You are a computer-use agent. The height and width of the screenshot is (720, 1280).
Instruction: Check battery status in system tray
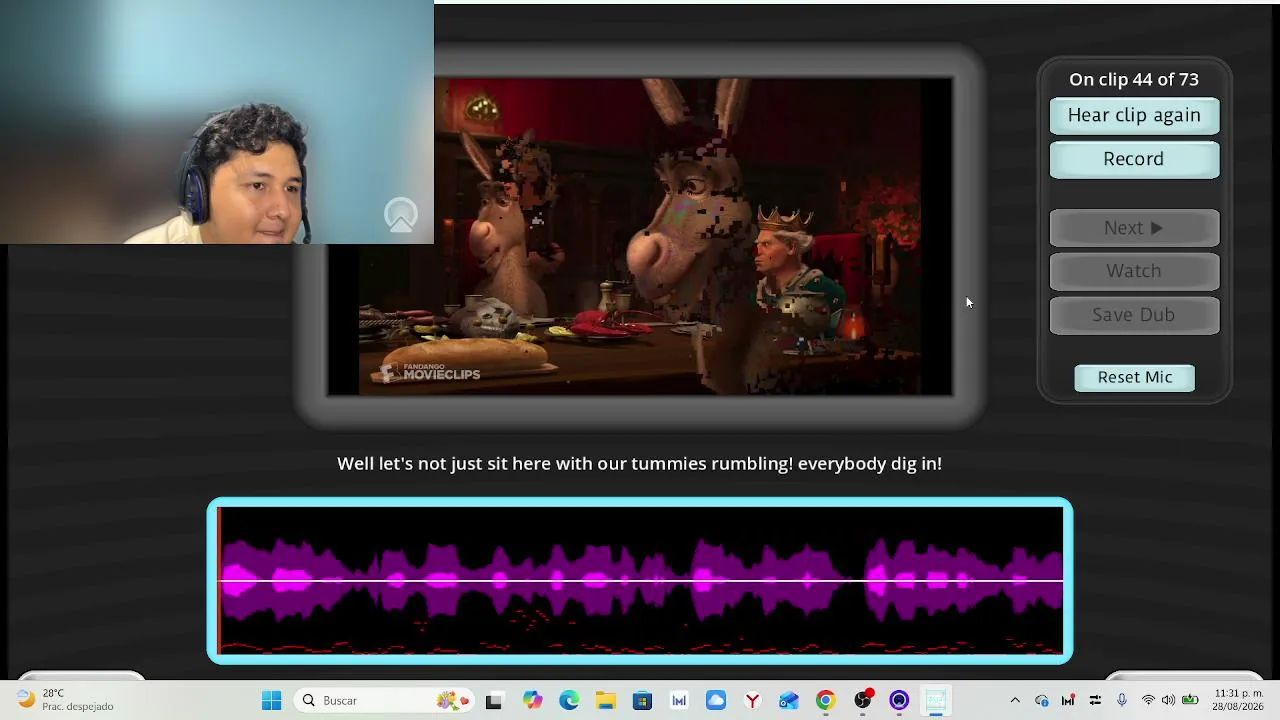click(x=1190, y=701)
